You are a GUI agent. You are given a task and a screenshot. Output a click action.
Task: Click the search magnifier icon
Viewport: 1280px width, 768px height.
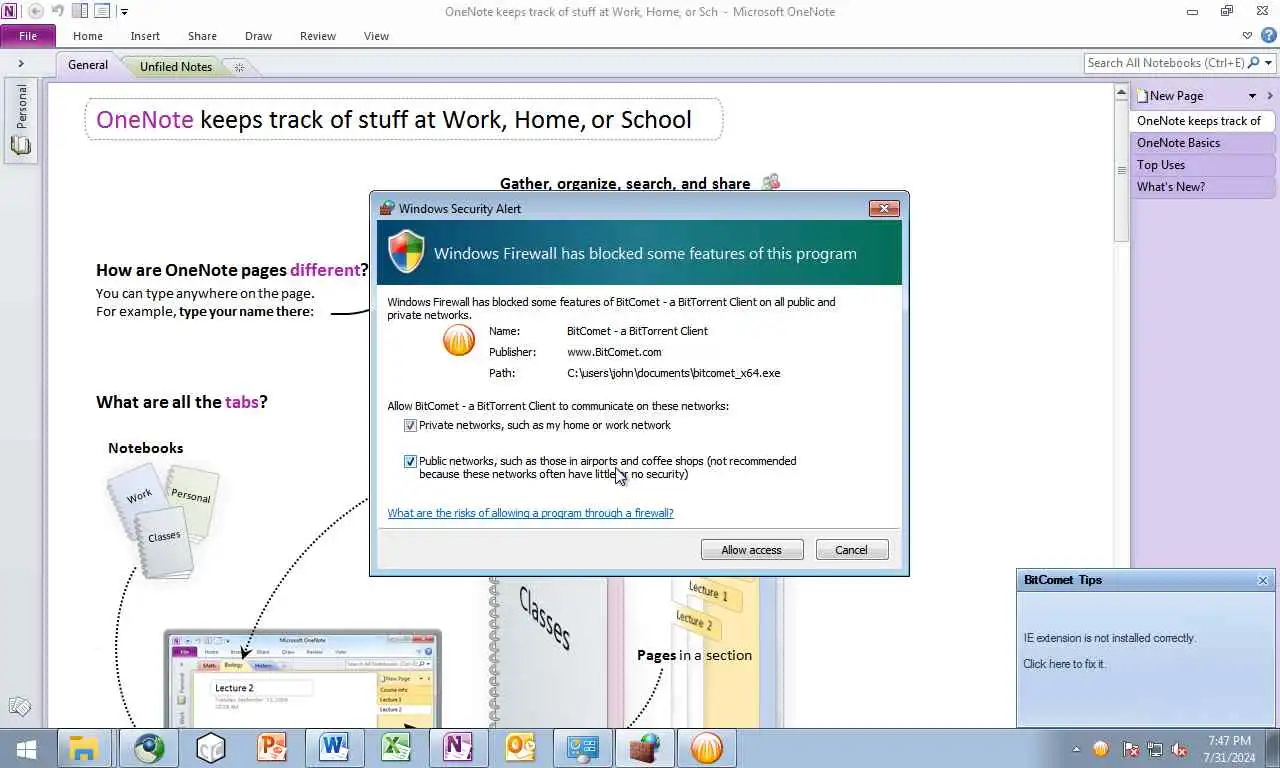point(1254,63)
